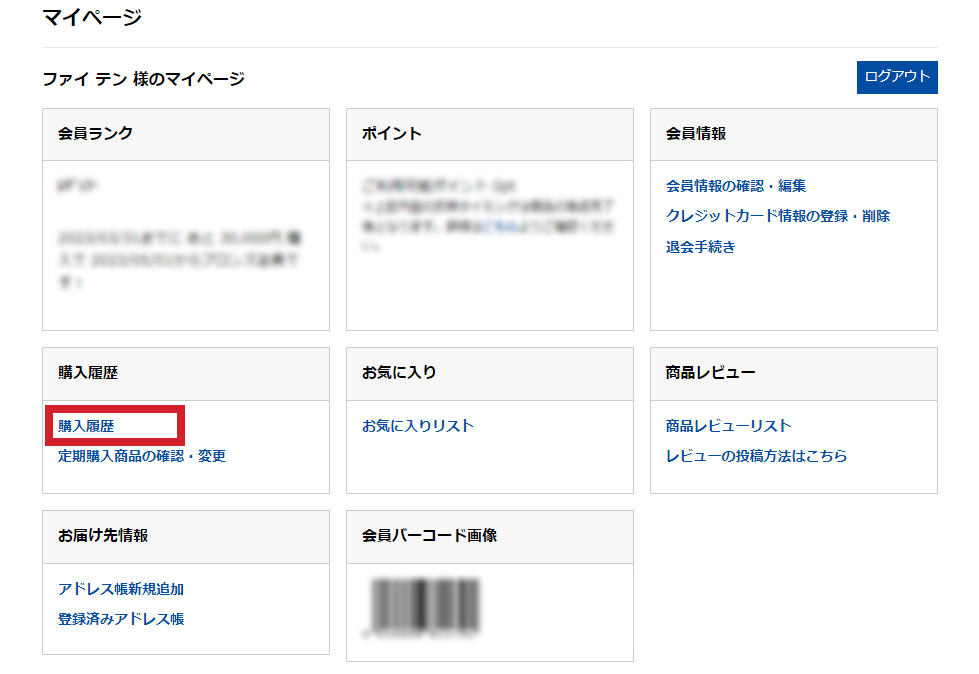The width and height of the screenshot is (979, 674).
Task: Open the 会員情報の確認・編集 link
Action: coord(735,186)
